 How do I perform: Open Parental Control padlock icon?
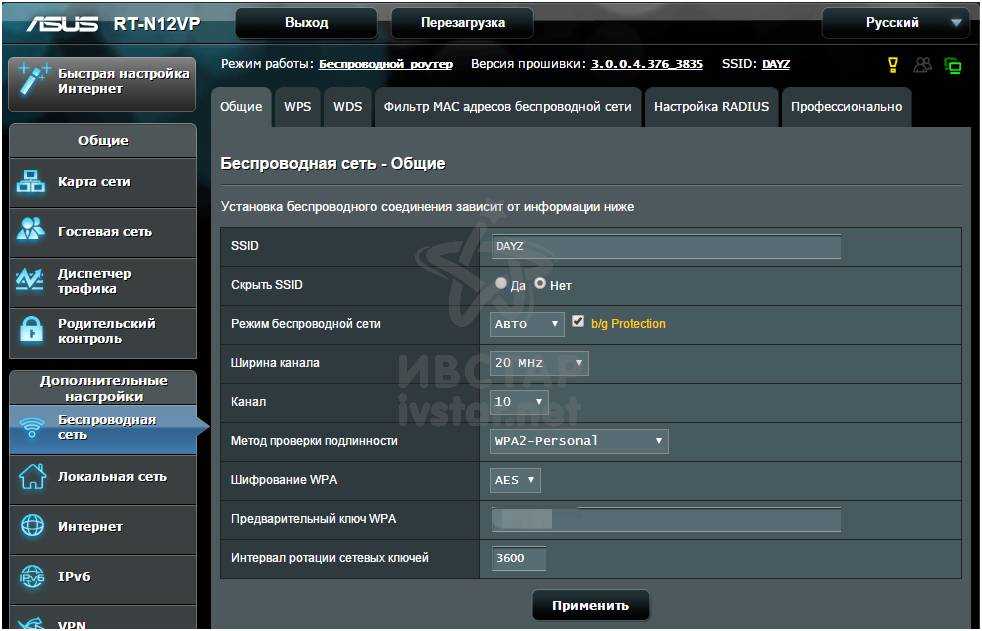(32, 331)
